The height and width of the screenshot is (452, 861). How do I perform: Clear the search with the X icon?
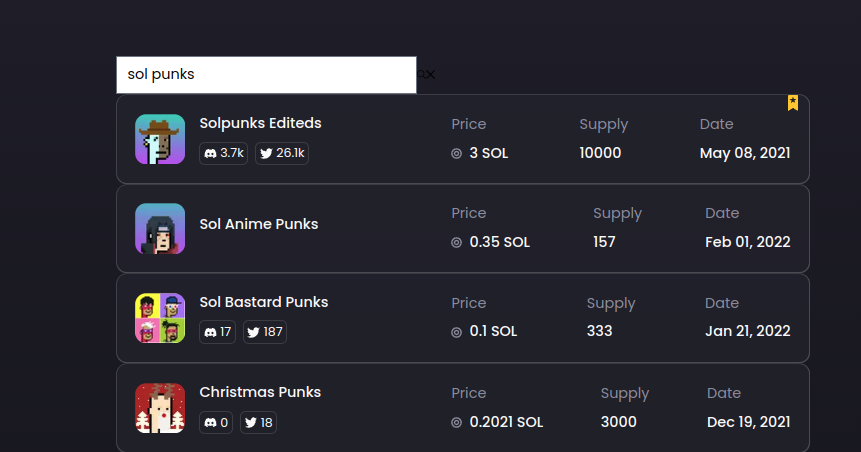(430, 74)
